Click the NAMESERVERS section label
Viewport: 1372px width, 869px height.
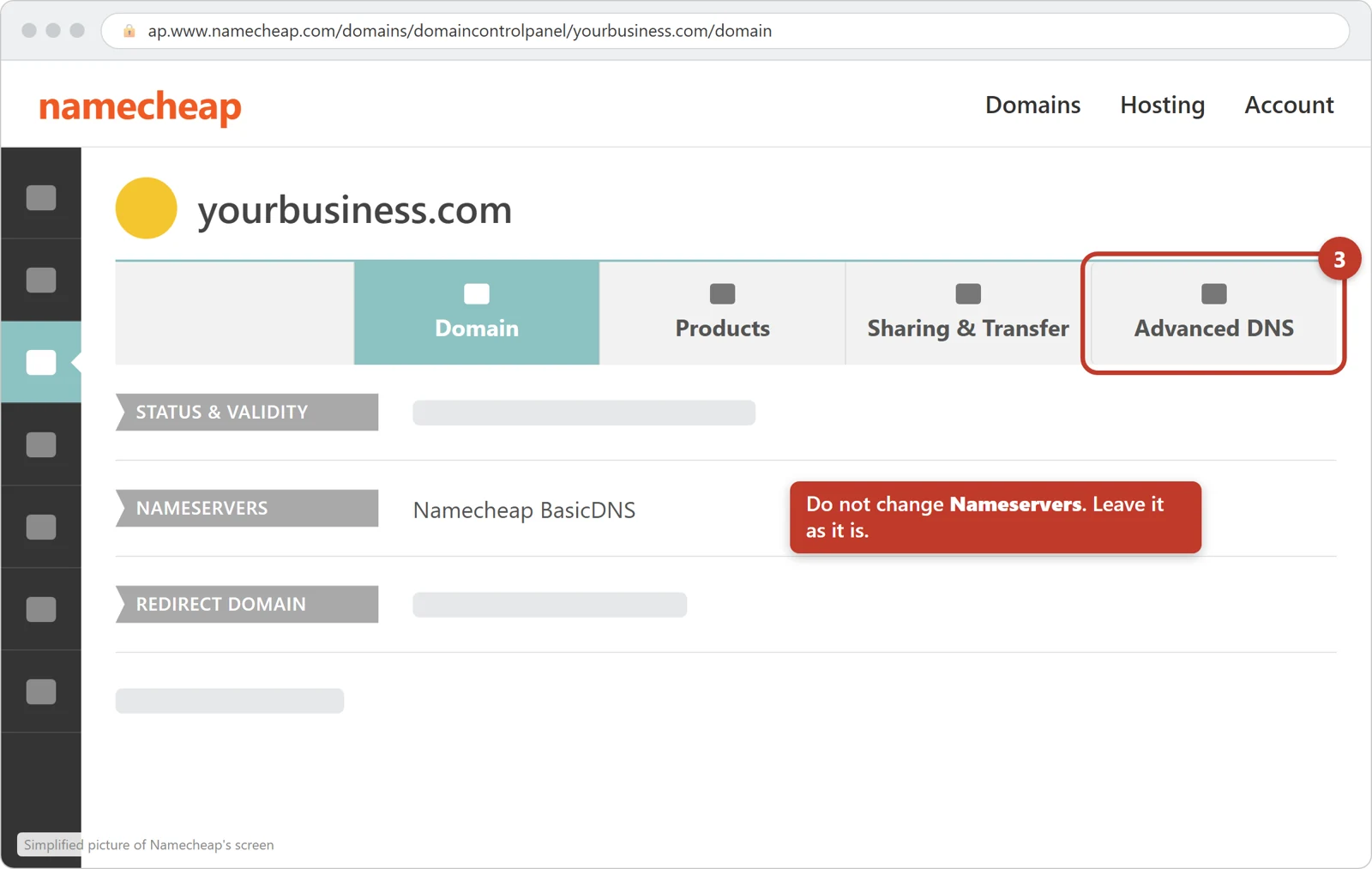[247, 508]
